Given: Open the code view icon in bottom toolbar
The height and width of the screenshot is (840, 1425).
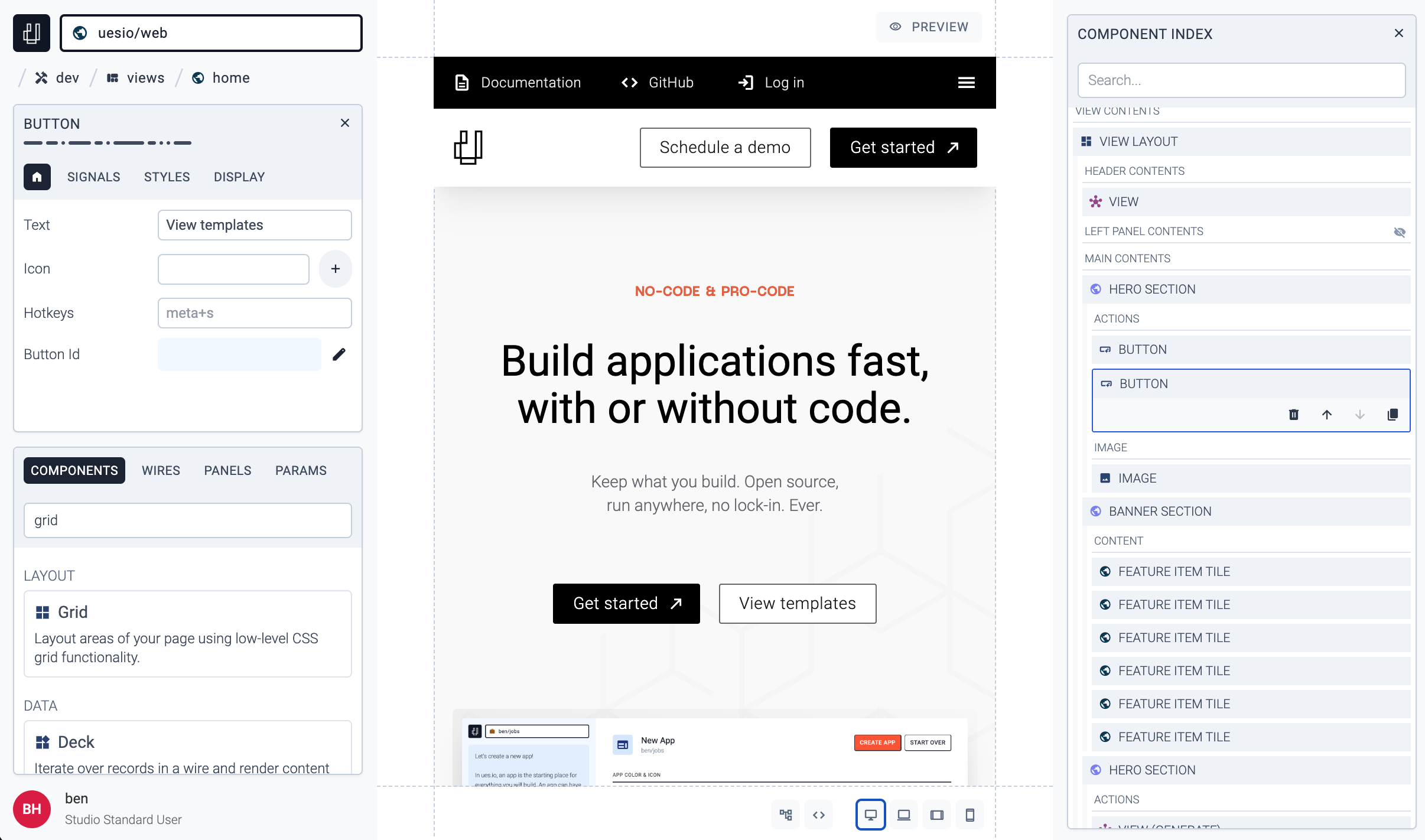Looking at the screenshot, I should pyautogui.click(x=819, y=815).
